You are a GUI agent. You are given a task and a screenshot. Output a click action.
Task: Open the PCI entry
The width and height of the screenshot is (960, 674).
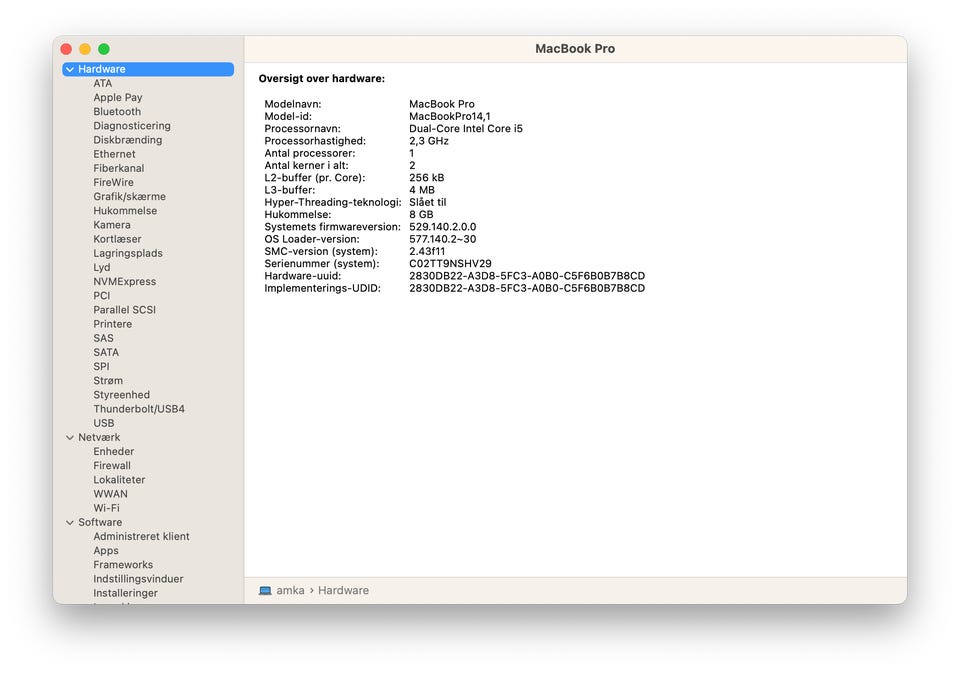pyautogui.click(x=102, y=296)
